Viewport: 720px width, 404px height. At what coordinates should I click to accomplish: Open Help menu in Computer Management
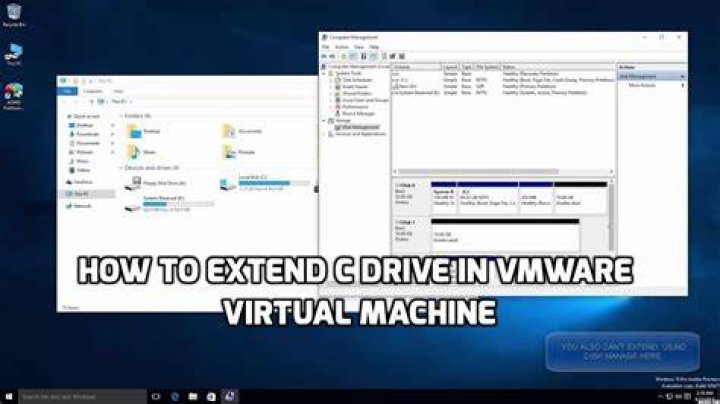click(374, 47)
